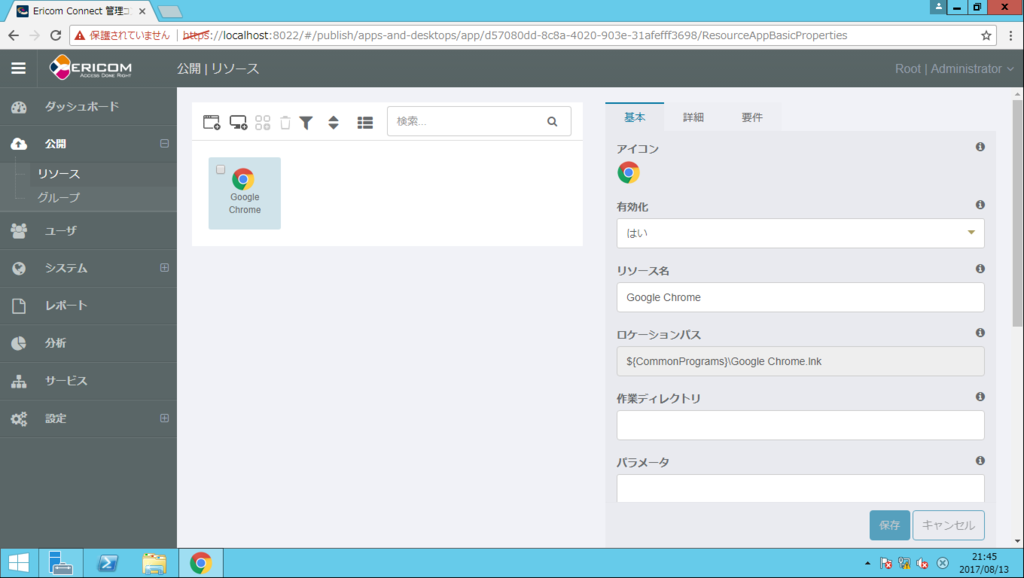Select the Google Chrome resource tile

pyautogui.click(x=245, y=193)
